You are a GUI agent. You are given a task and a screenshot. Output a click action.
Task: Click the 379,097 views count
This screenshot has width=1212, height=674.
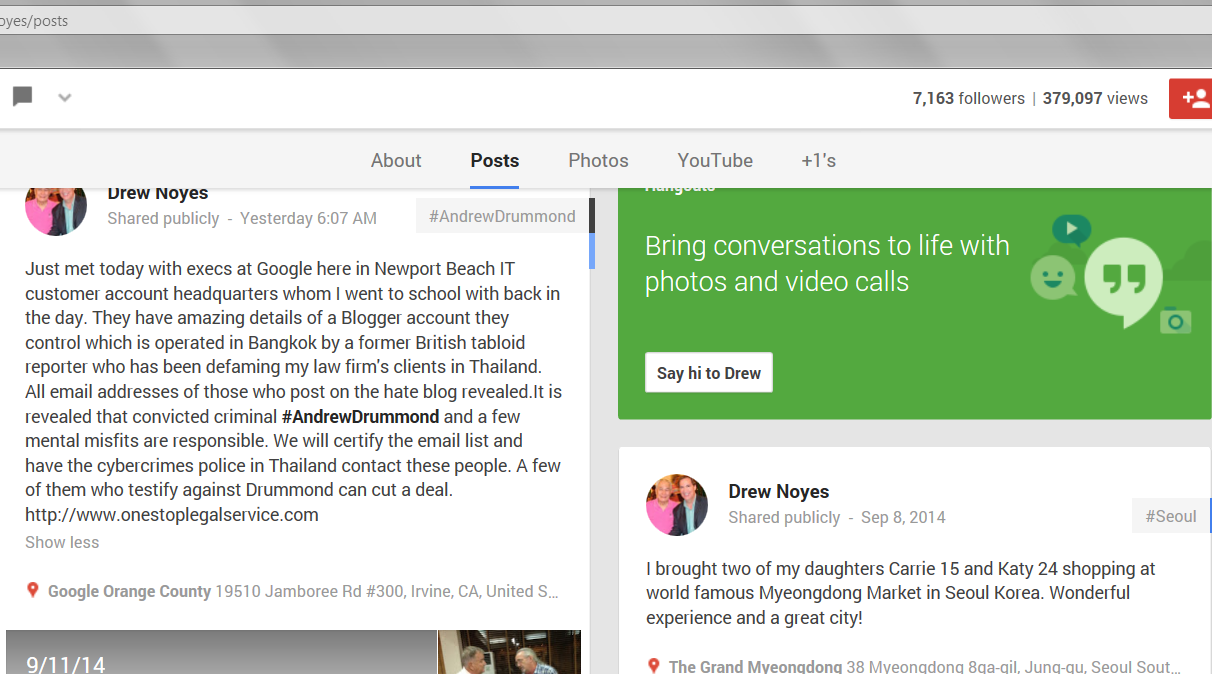pyautogui.click(x=1095, y=98)
